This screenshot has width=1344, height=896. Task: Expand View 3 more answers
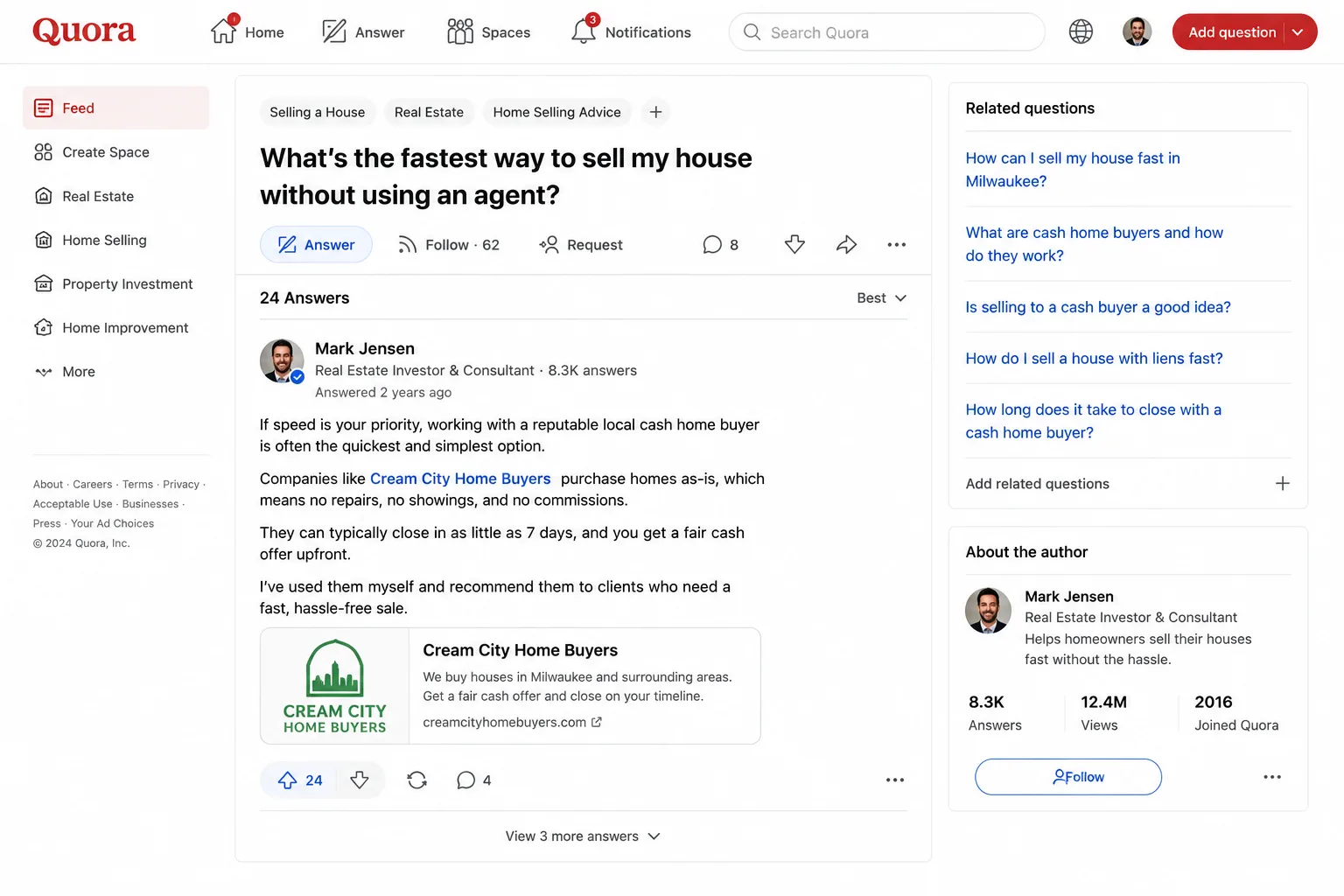[x=583, y=836]
